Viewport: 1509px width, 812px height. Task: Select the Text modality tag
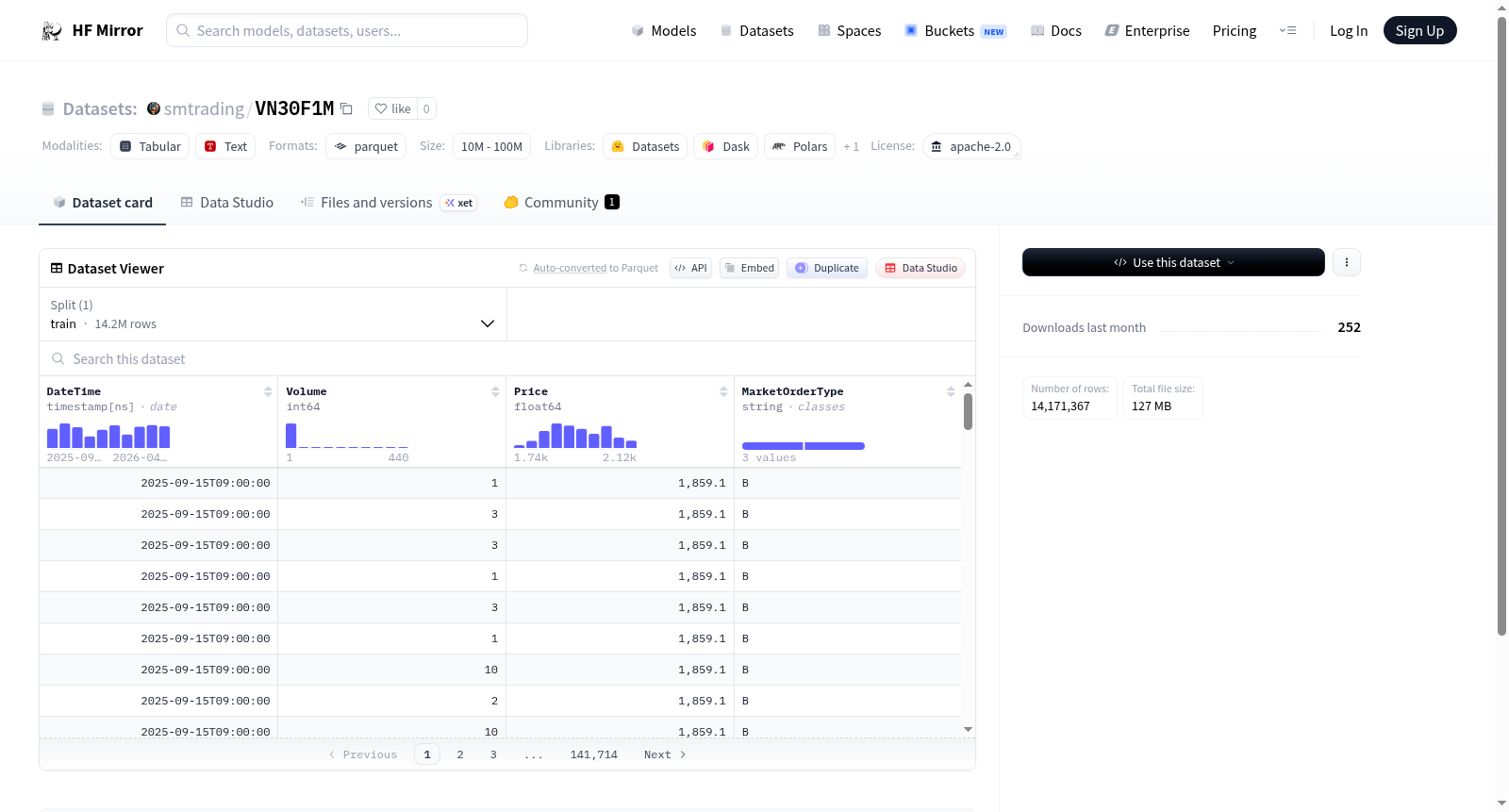[225, 146]
